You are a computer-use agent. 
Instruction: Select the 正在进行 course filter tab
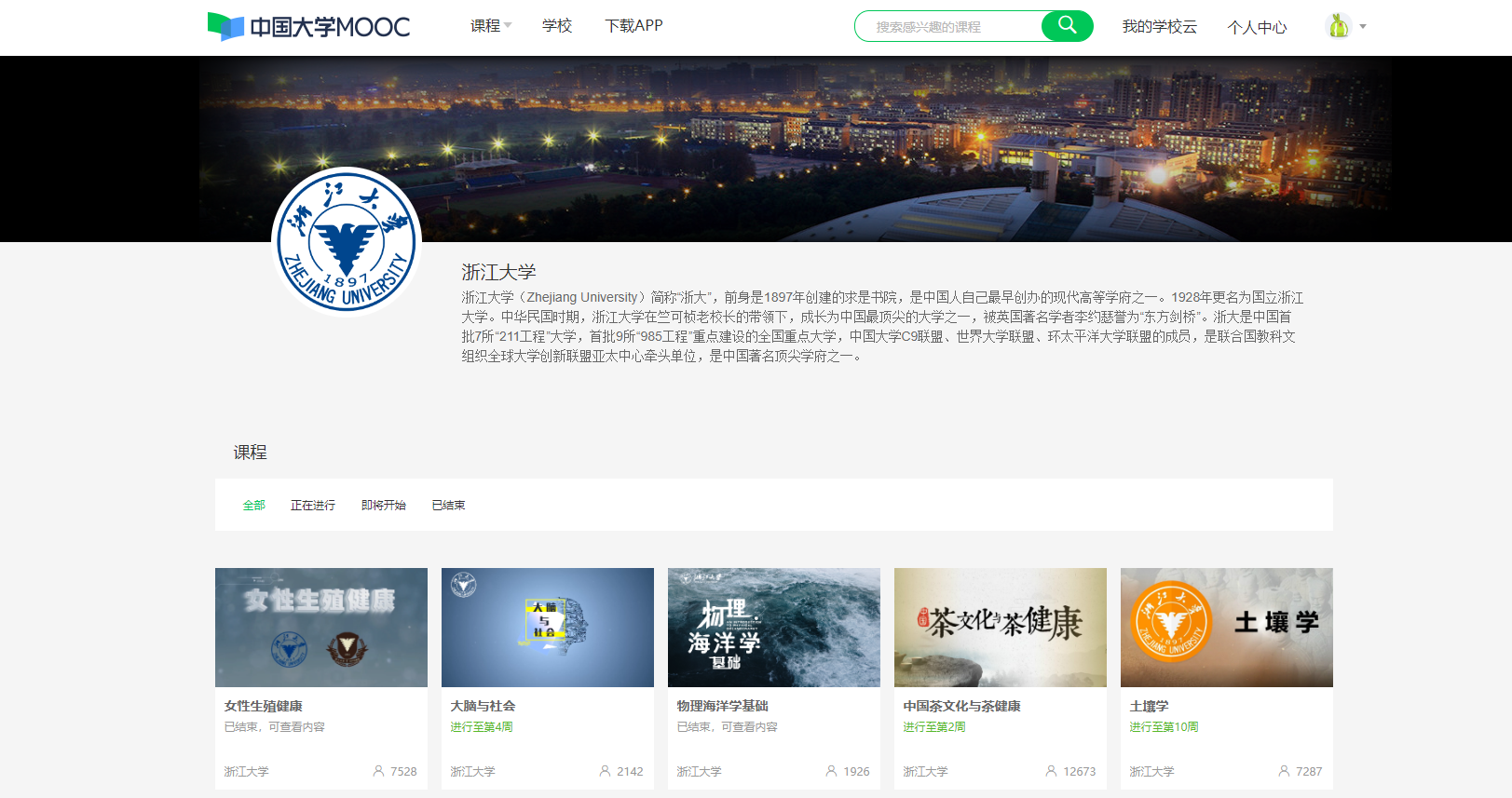[313, 506]
